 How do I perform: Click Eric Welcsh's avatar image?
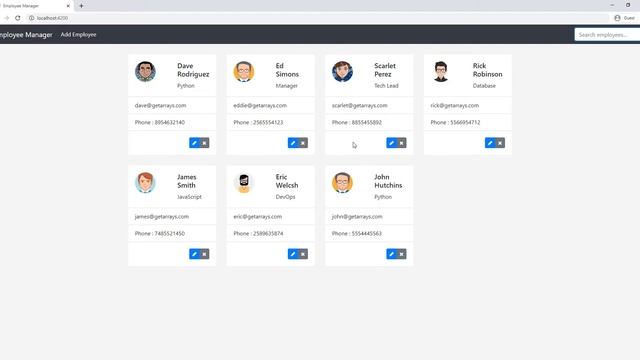click(244, 182)
